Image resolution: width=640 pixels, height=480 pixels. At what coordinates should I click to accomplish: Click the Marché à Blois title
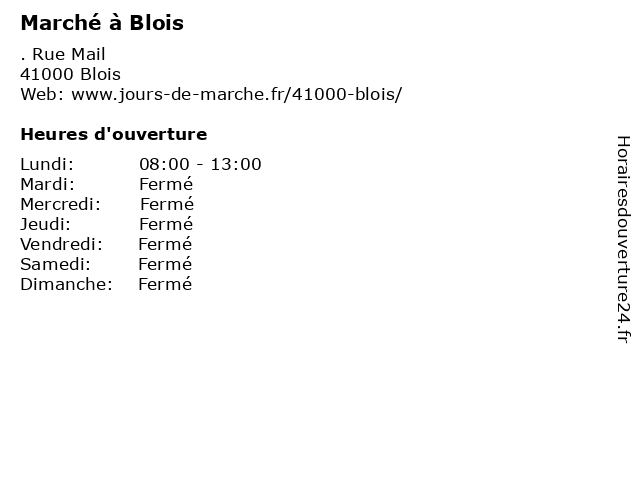102,23
